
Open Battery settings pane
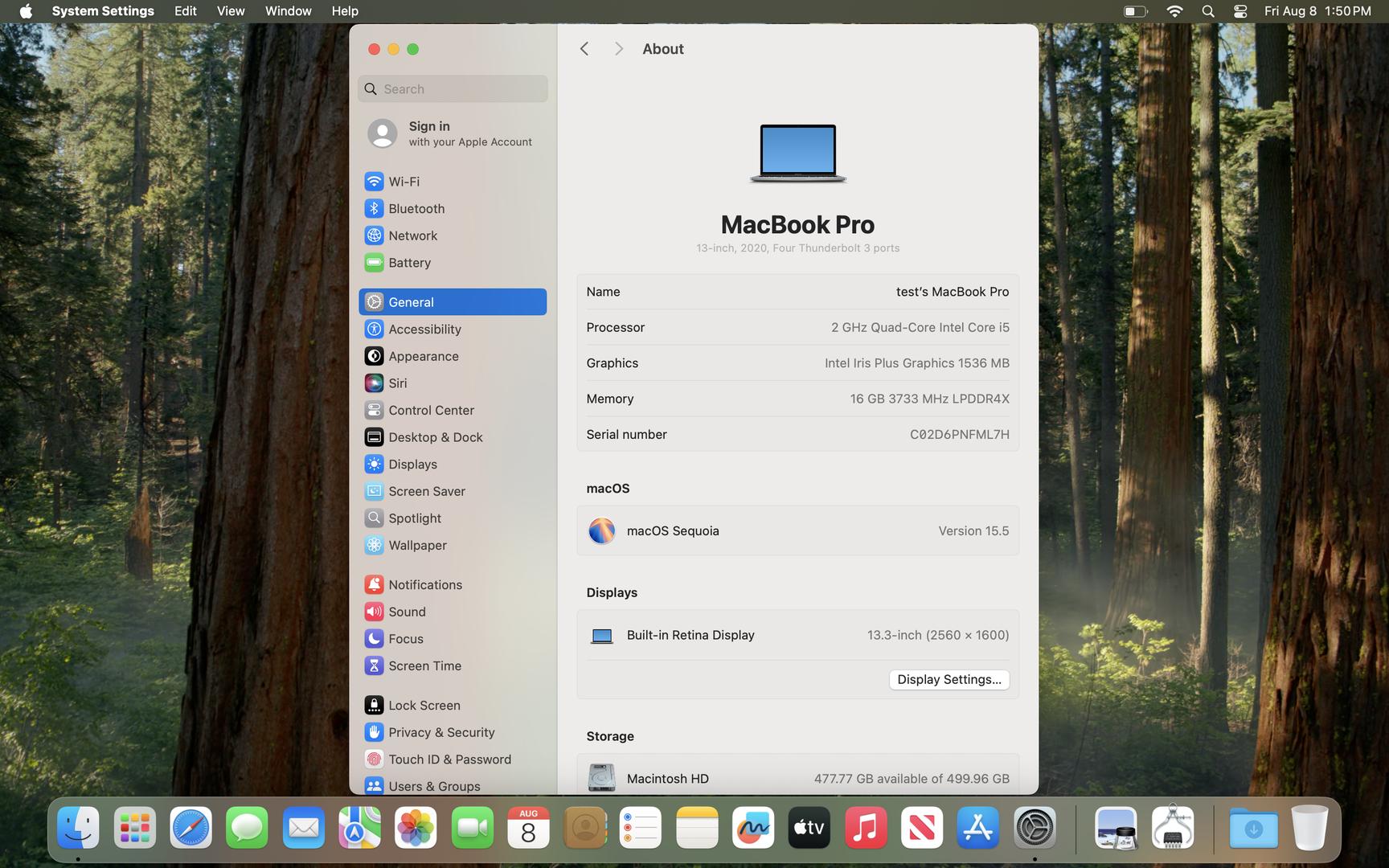point(453,263)
